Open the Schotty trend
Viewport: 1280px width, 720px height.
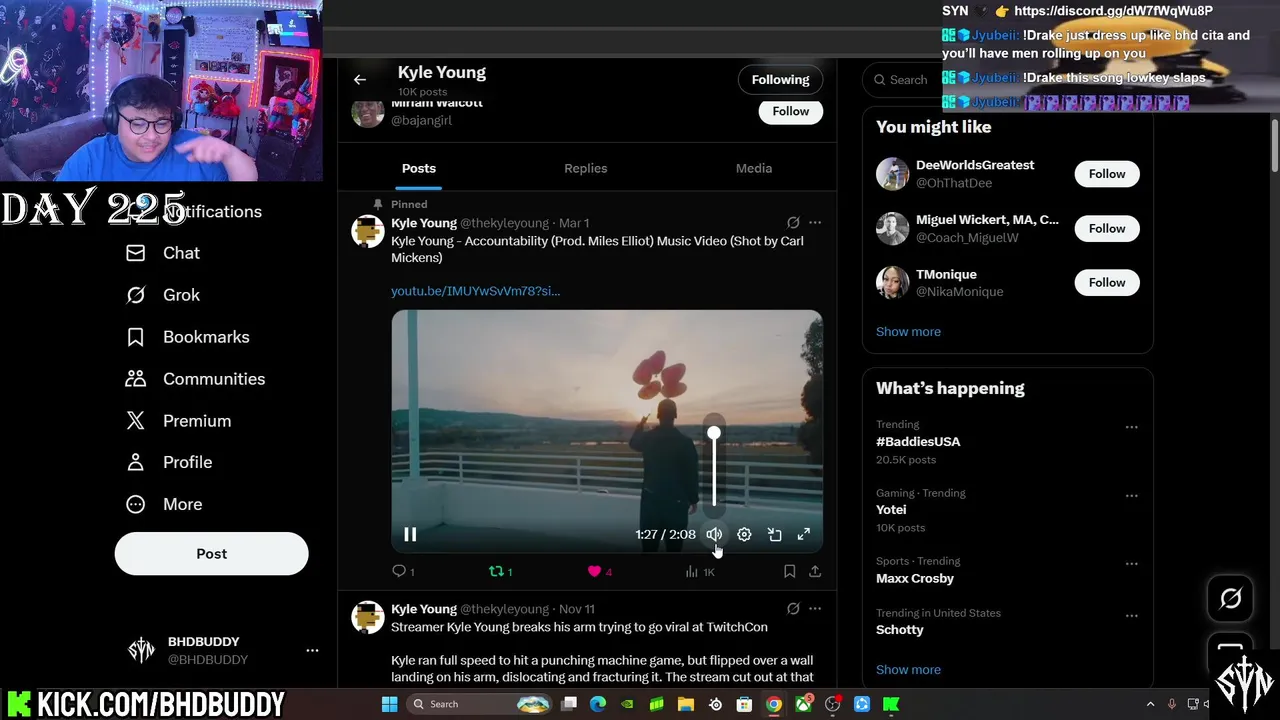click(900, 630)
